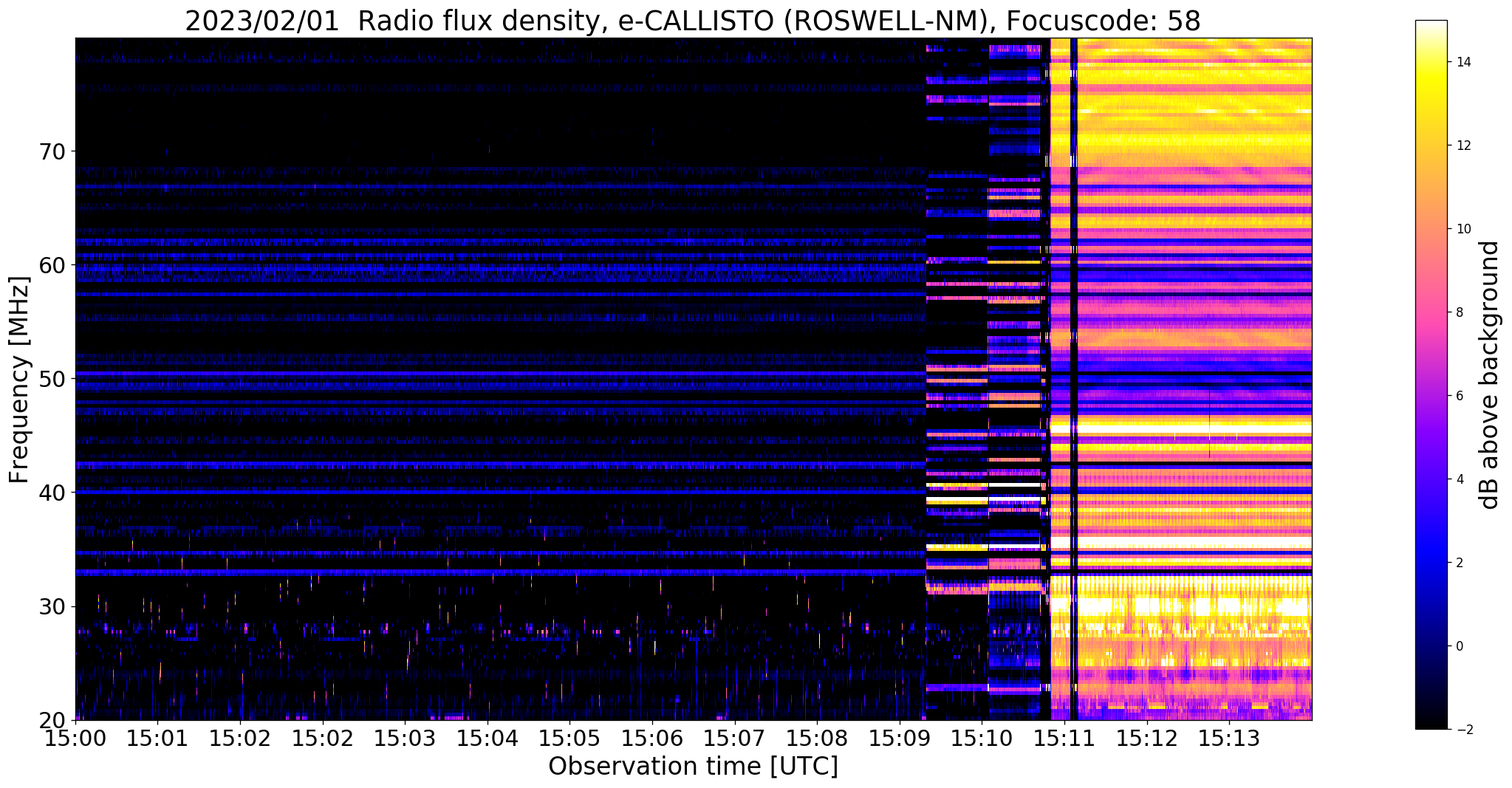Viewport: 1512px width, 788px height.
Task: Select the 15:03 time tick label
Action: (405, 738)
